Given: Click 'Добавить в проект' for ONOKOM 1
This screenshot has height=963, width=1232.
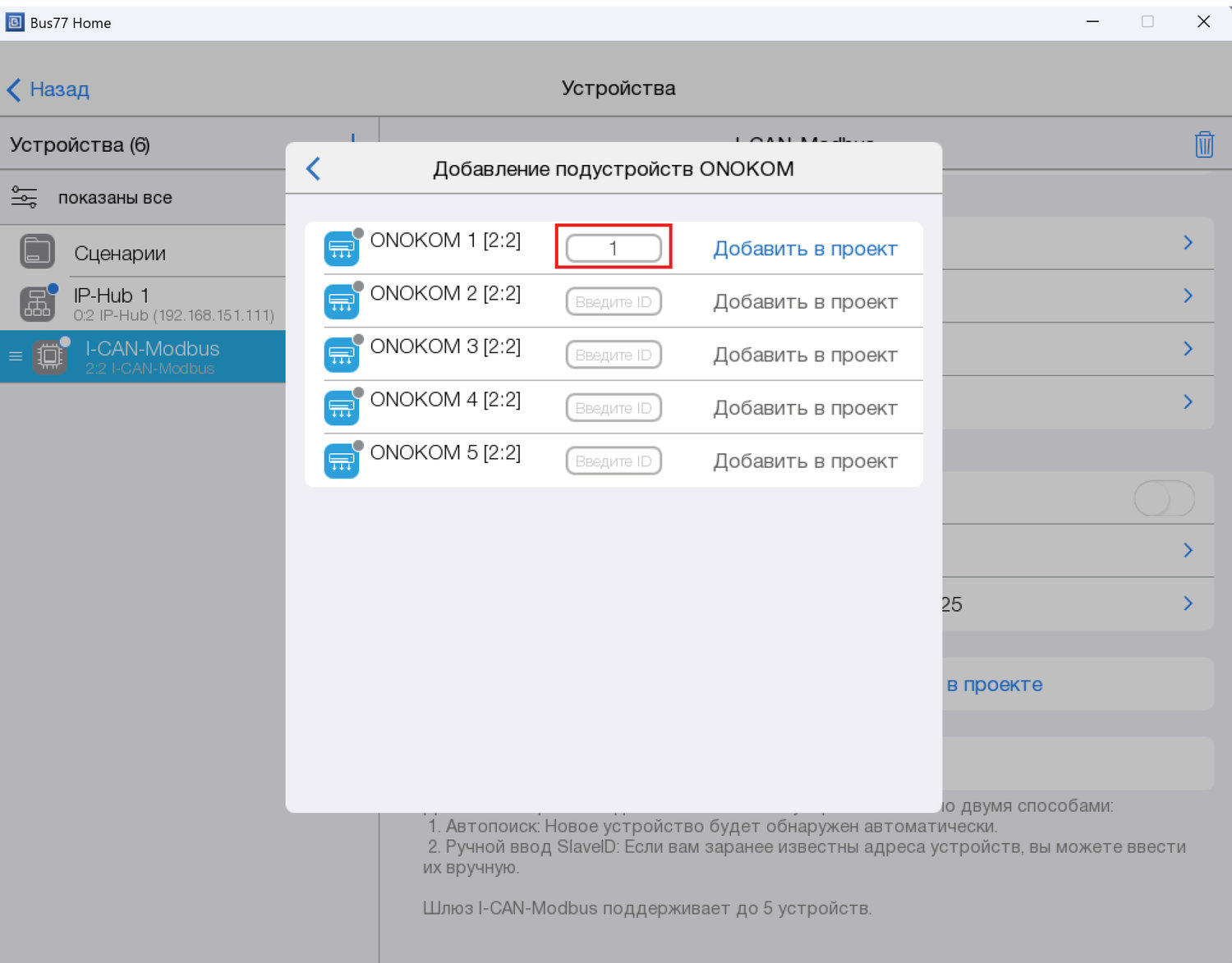Looking at the screenshot, I should 804,249.
